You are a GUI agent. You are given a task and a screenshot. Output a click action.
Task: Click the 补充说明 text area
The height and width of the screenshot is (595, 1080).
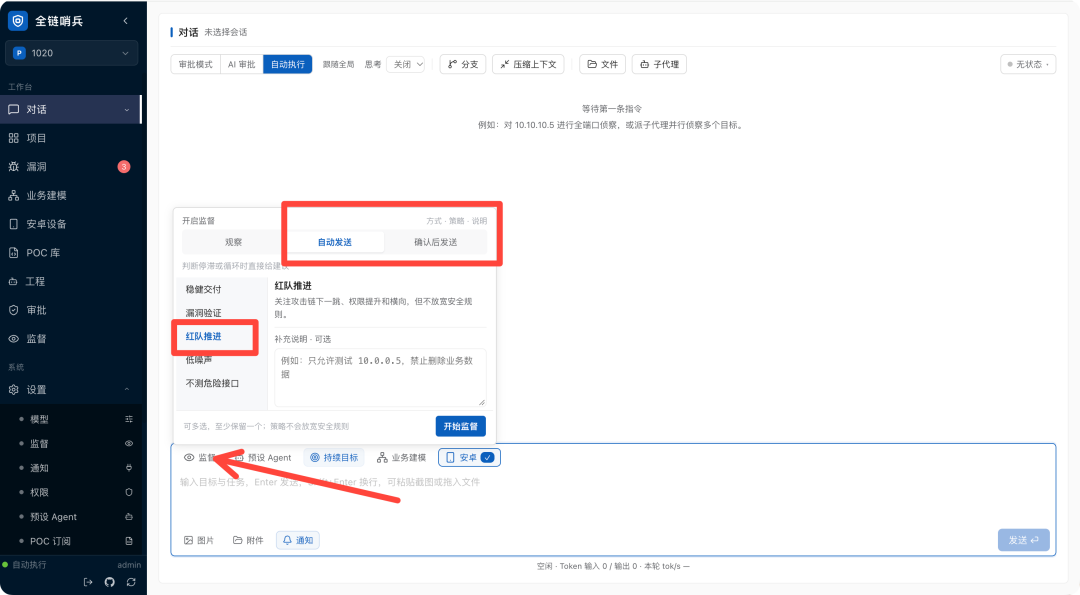(x=380, y=377)
